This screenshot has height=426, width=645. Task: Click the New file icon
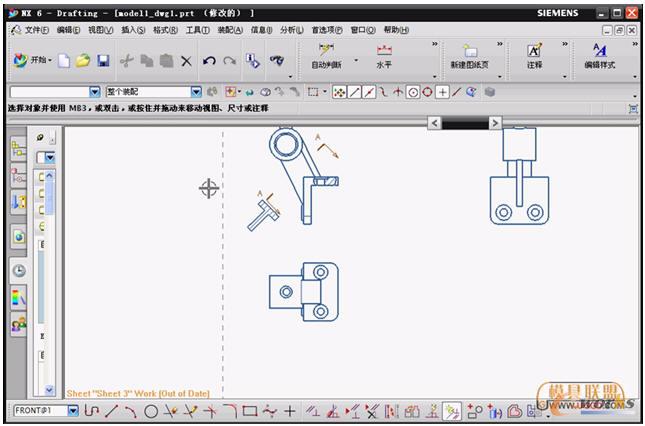pyautogui.click(x=64, y=61)
